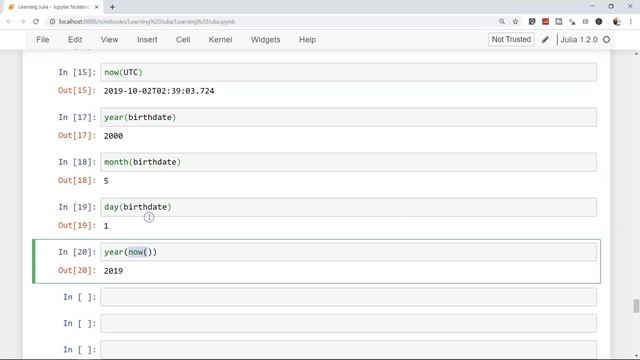This screenshot has height=360, width=640.
Task: Click the year(now()) code cell
Action: coord(349,252)
